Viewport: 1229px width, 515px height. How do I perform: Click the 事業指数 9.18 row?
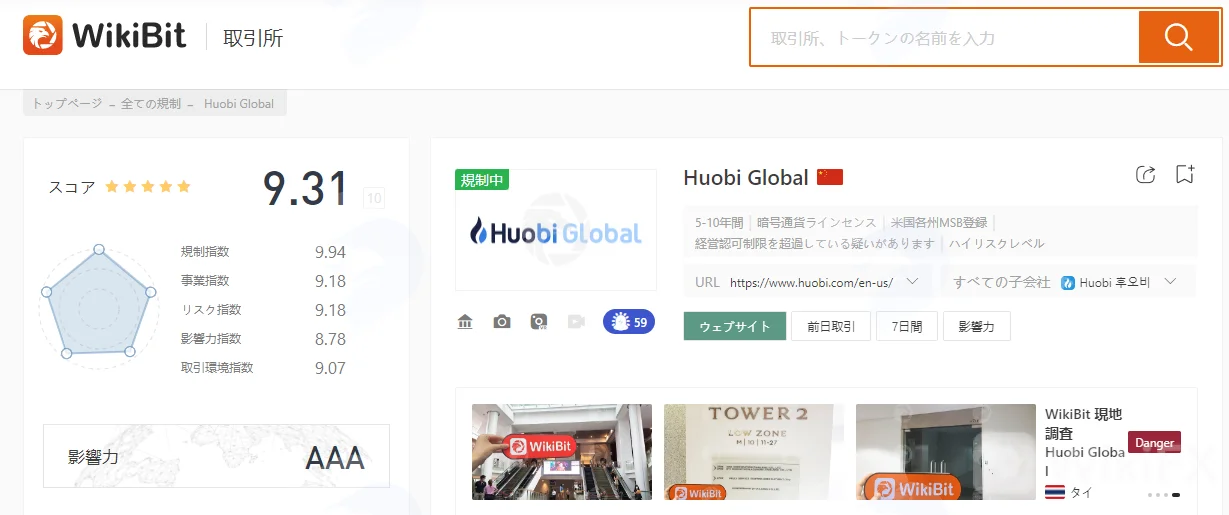coord(263,281)
